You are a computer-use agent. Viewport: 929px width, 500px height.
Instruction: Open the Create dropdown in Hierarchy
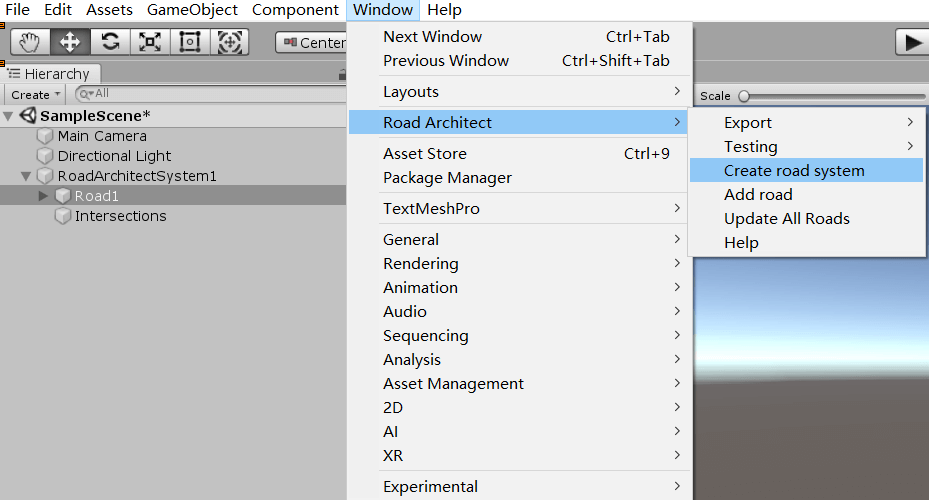[x=36, y=94]
